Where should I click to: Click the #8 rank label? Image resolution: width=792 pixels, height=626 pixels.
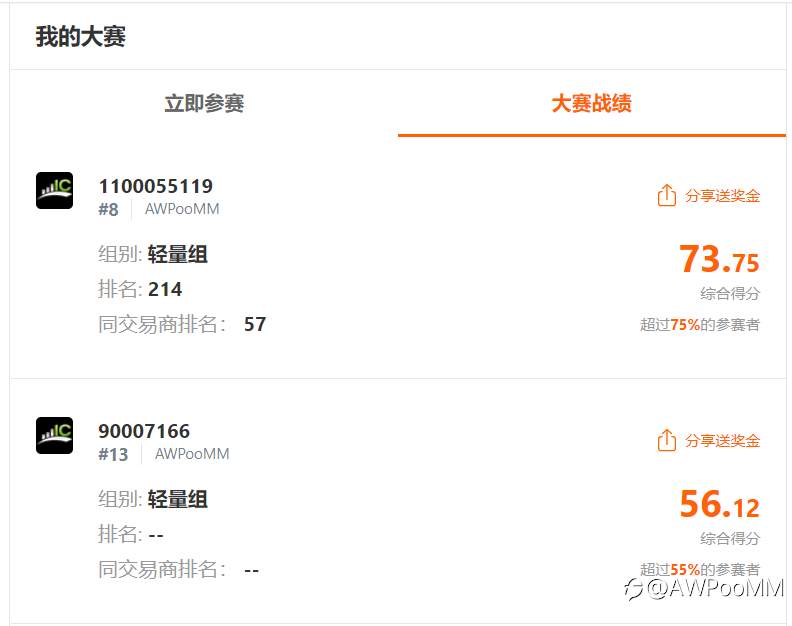click(108, 209)
